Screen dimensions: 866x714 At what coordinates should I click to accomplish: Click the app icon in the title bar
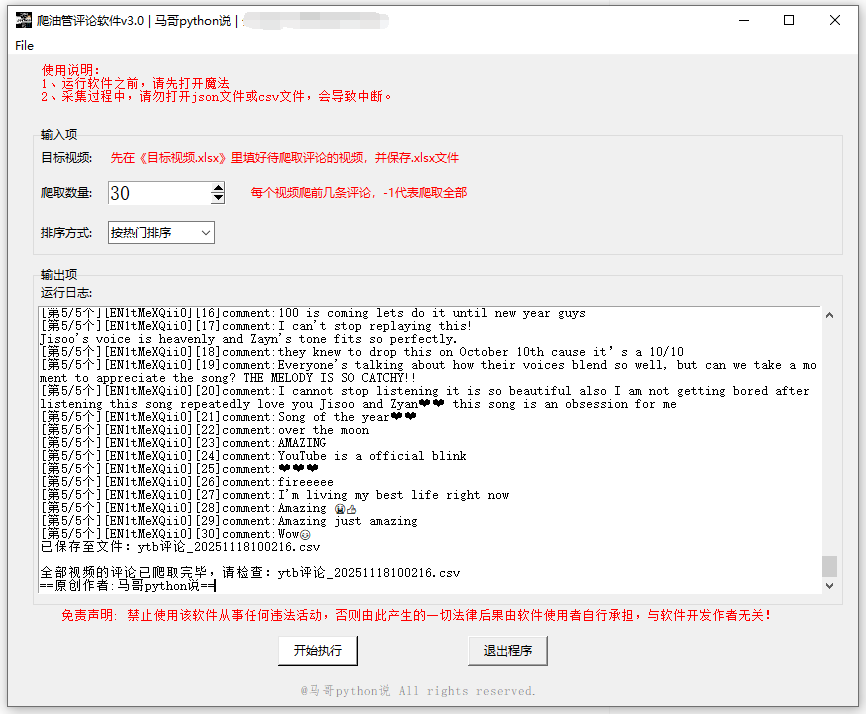click(24, 20)
